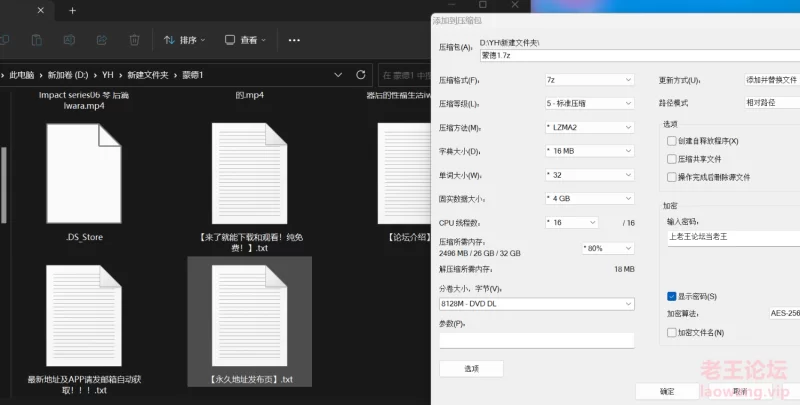Image resolution: width=800 pixels, height=405 pixels.
Task: Open a new Explorer tab with plus icon
Action: point(72,11)
